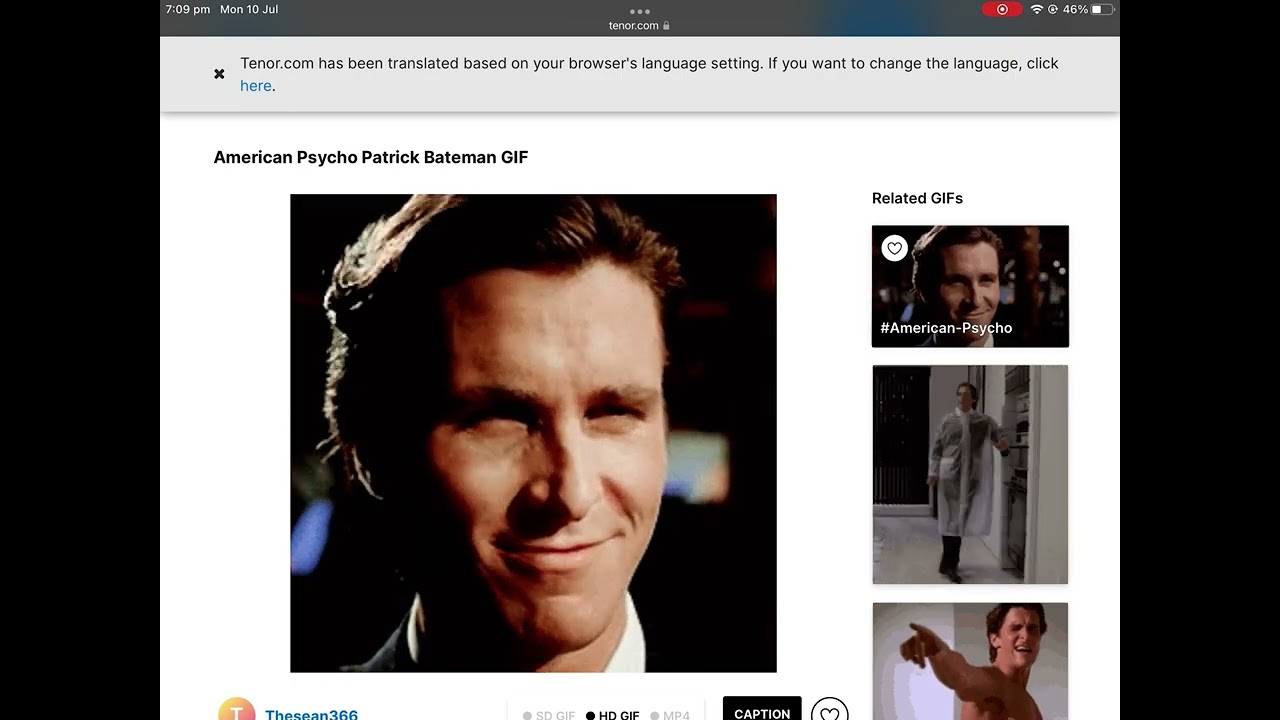Select the MP4 format option

(670, 716)
